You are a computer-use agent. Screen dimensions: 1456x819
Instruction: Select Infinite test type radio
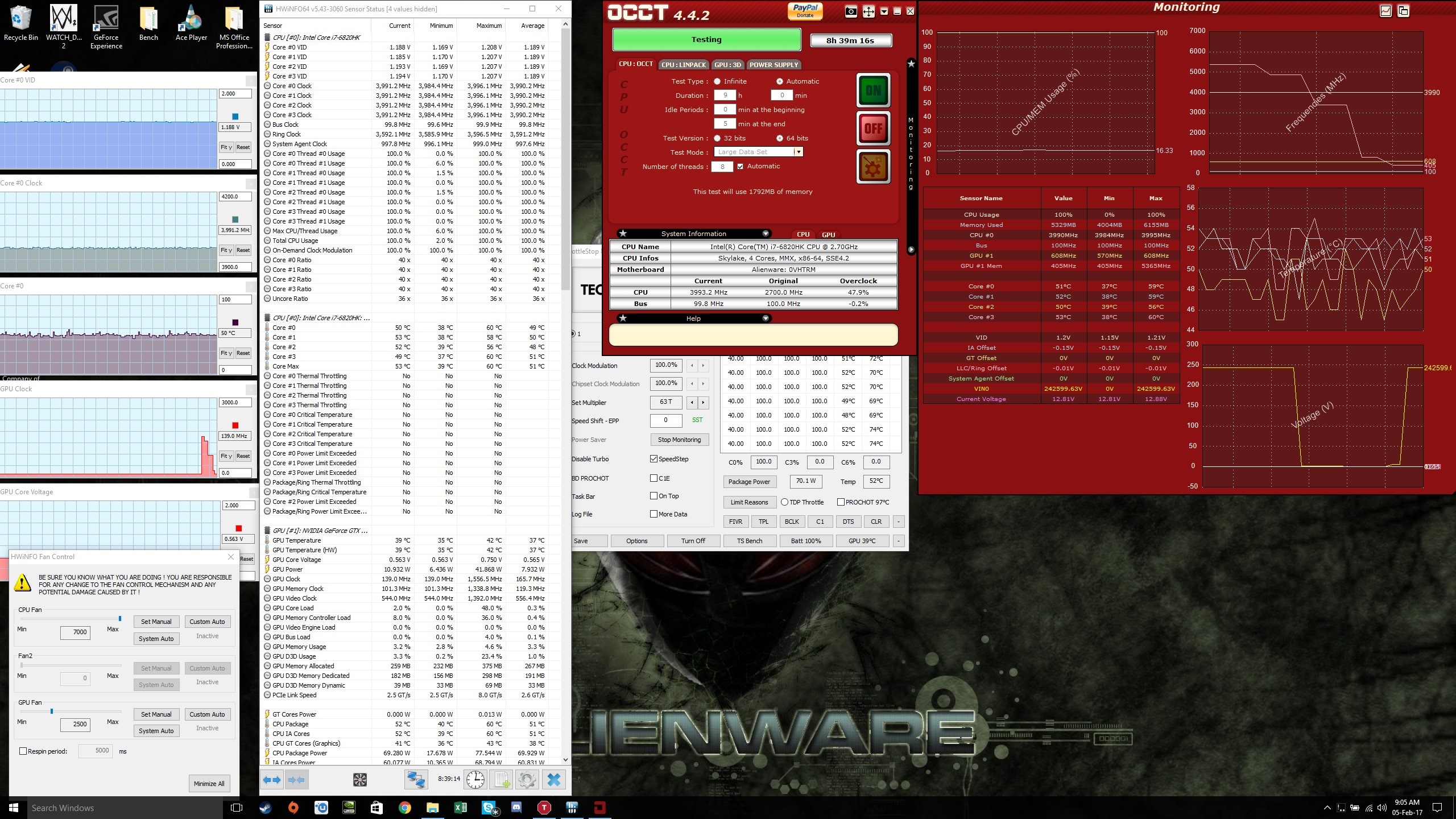717,81
